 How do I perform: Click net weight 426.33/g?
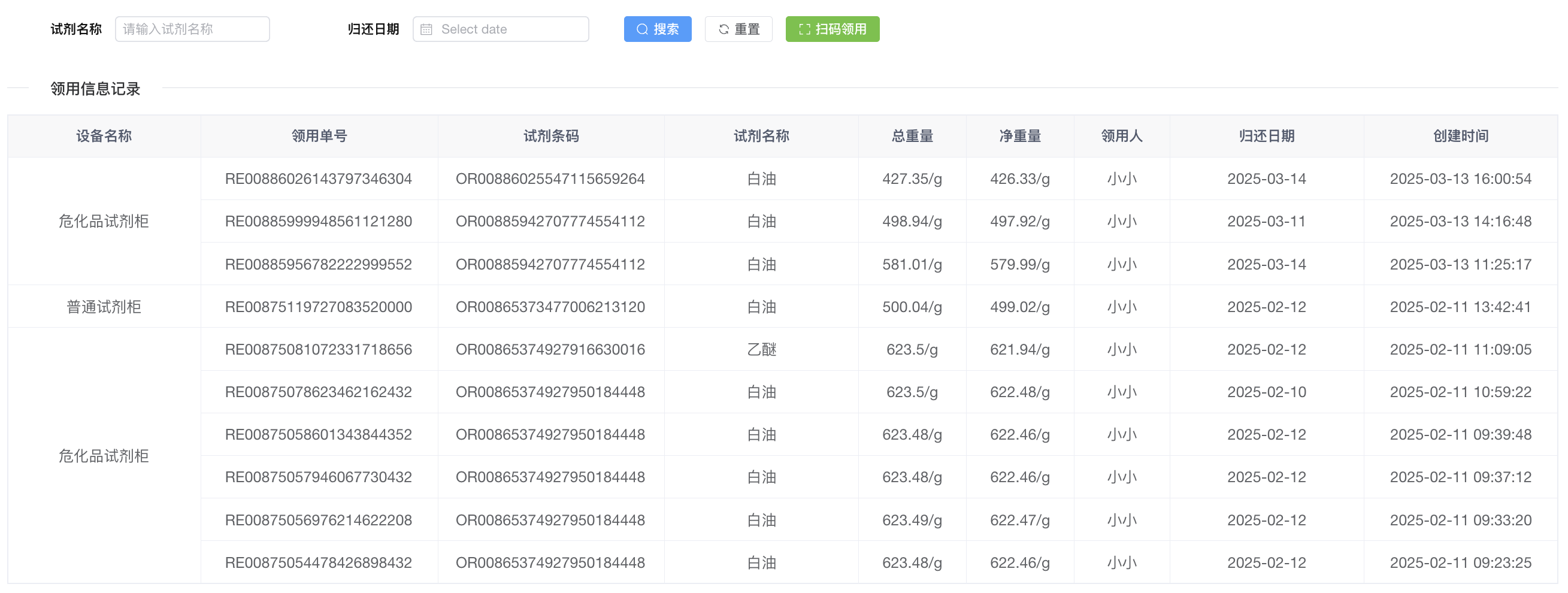1019,179
